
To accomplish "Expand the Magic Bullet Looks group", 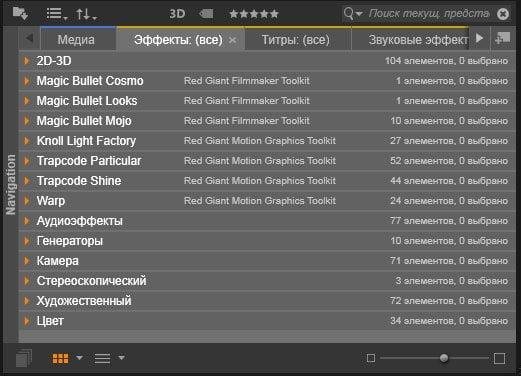I will point(27,101).
